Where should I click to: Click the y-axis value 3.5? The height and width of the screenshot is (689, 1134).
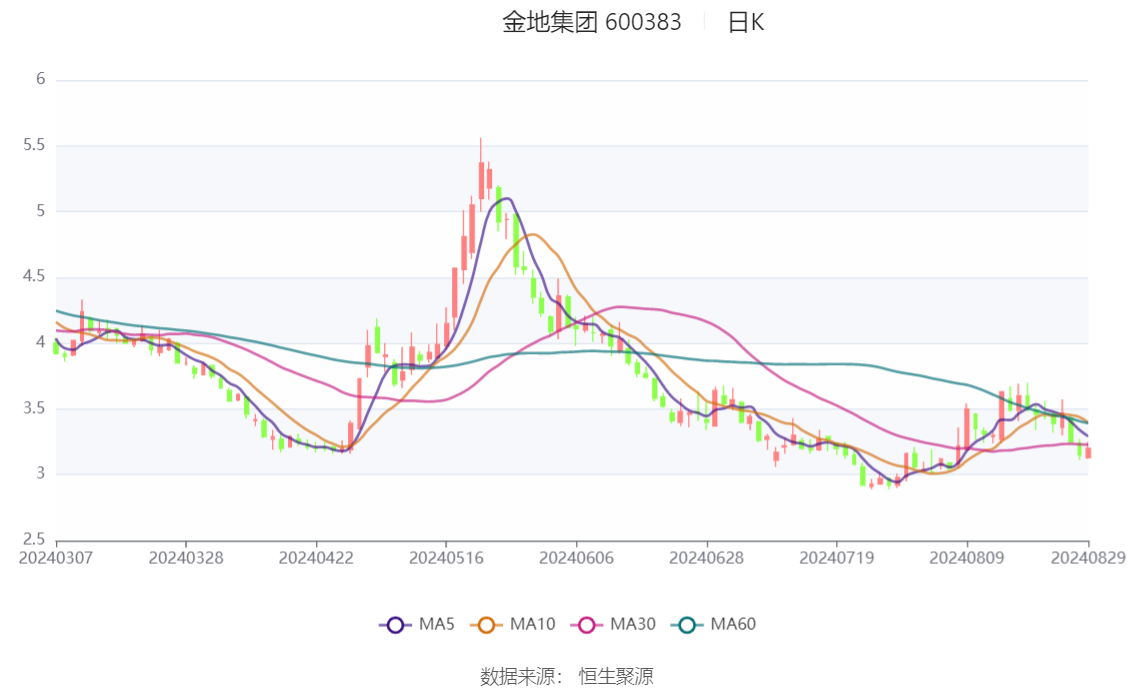pos(34,408)
